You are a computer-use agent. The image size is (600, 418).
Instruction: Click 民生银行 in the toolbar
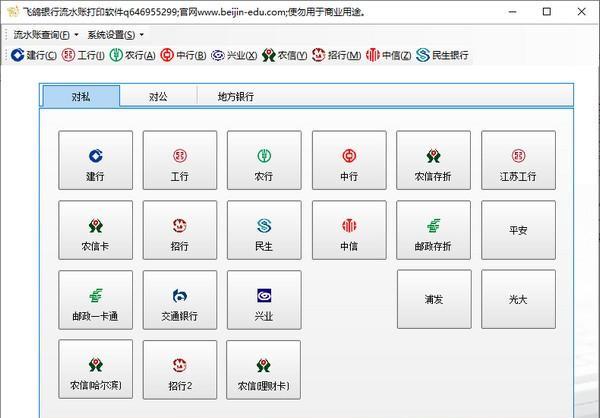[442, 55]
